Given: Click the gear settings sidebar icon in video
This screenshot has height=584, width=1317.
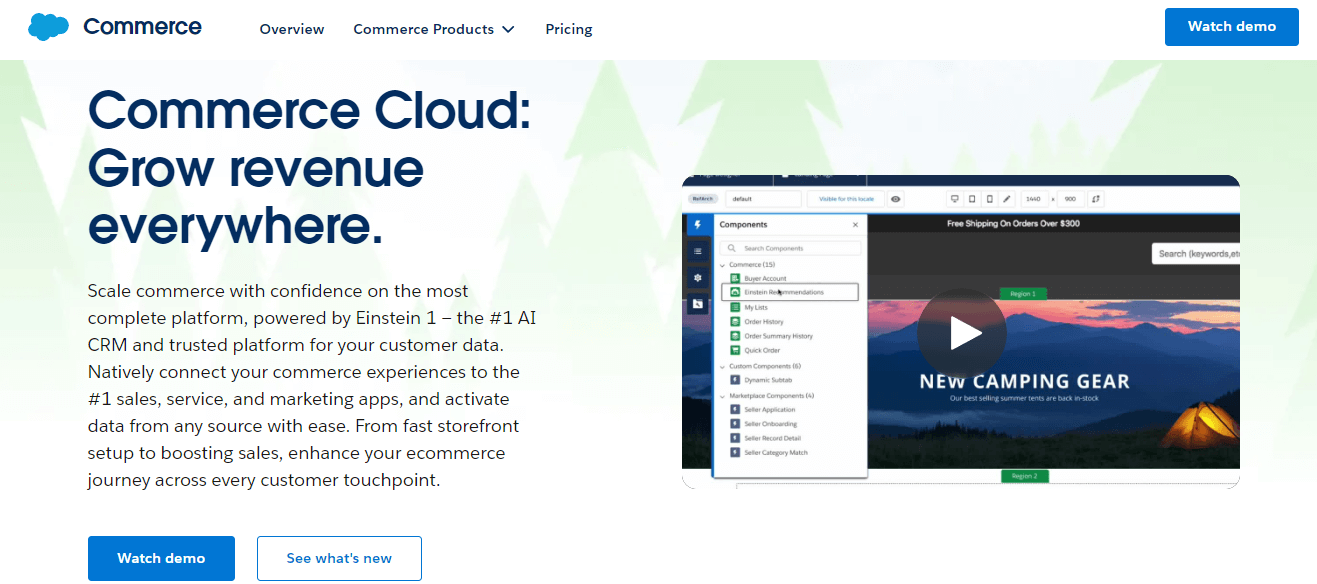Looking at the screenshot, I should click(x=697, y=277).
